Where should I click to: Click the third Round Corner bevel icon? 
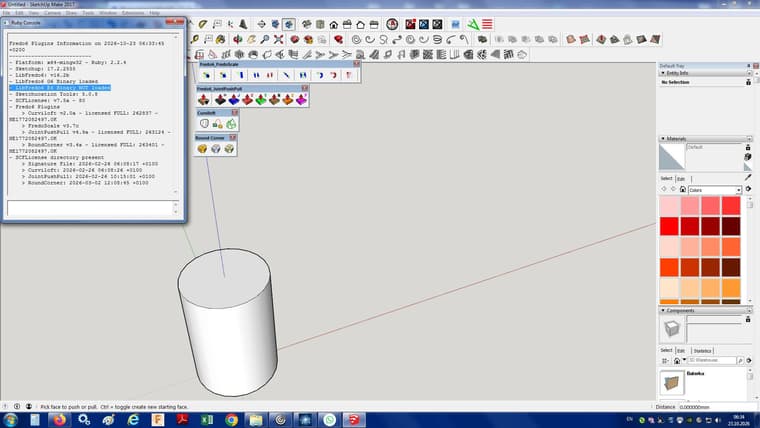pos(229,149)
